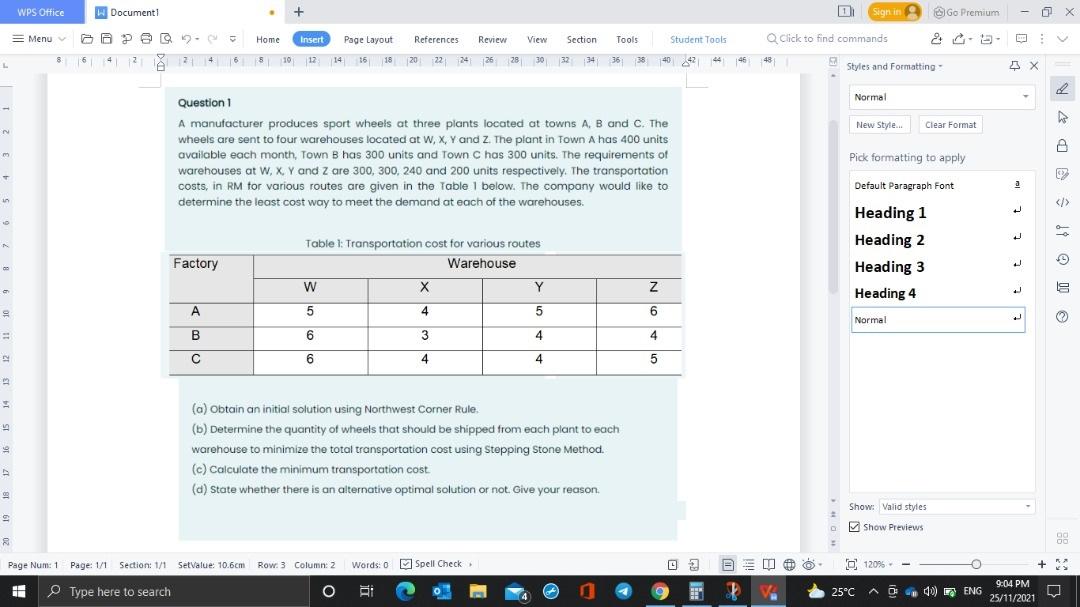
Task: Open the Page Layout tab
Action: click(x=368, y=39)
